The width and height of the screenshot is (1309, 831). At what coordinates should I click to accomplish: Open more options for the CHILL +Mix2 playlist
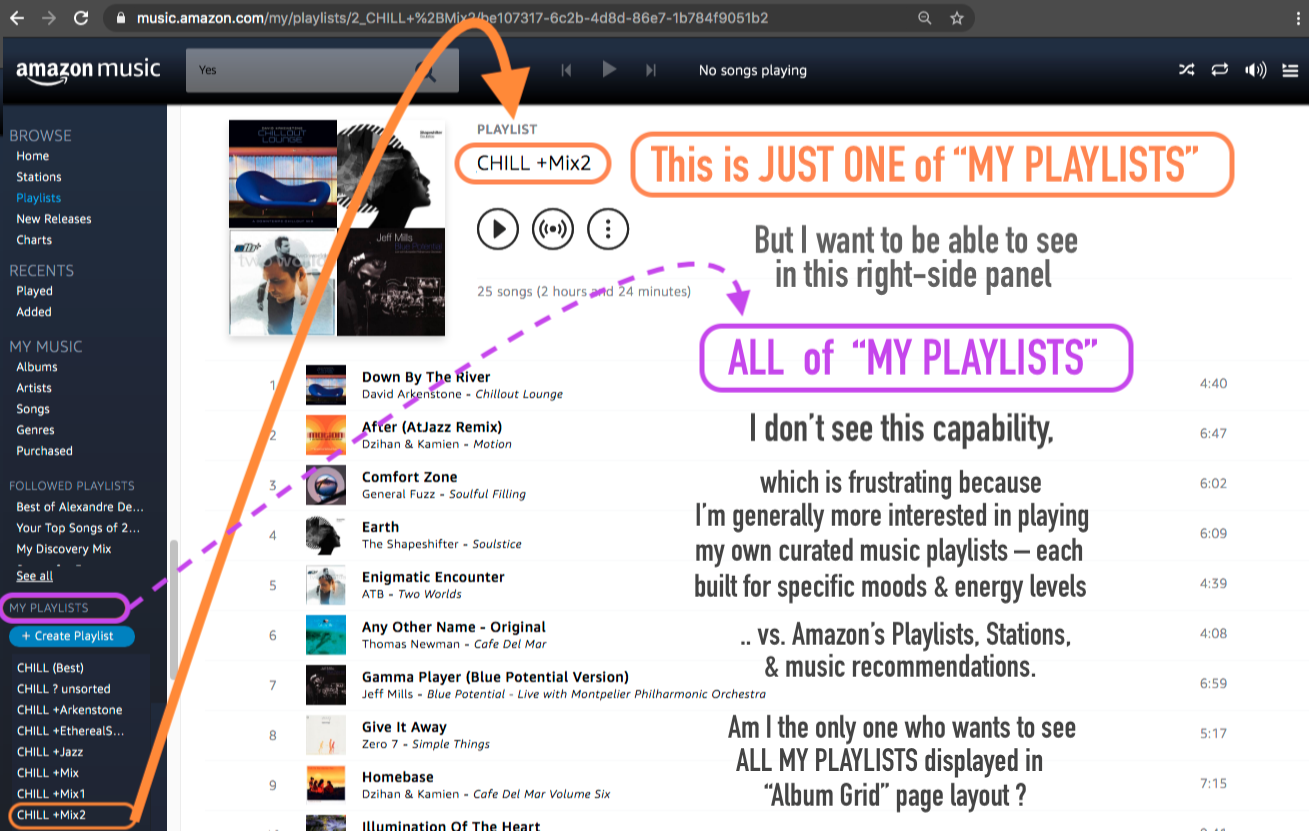[x=607, y=228]
